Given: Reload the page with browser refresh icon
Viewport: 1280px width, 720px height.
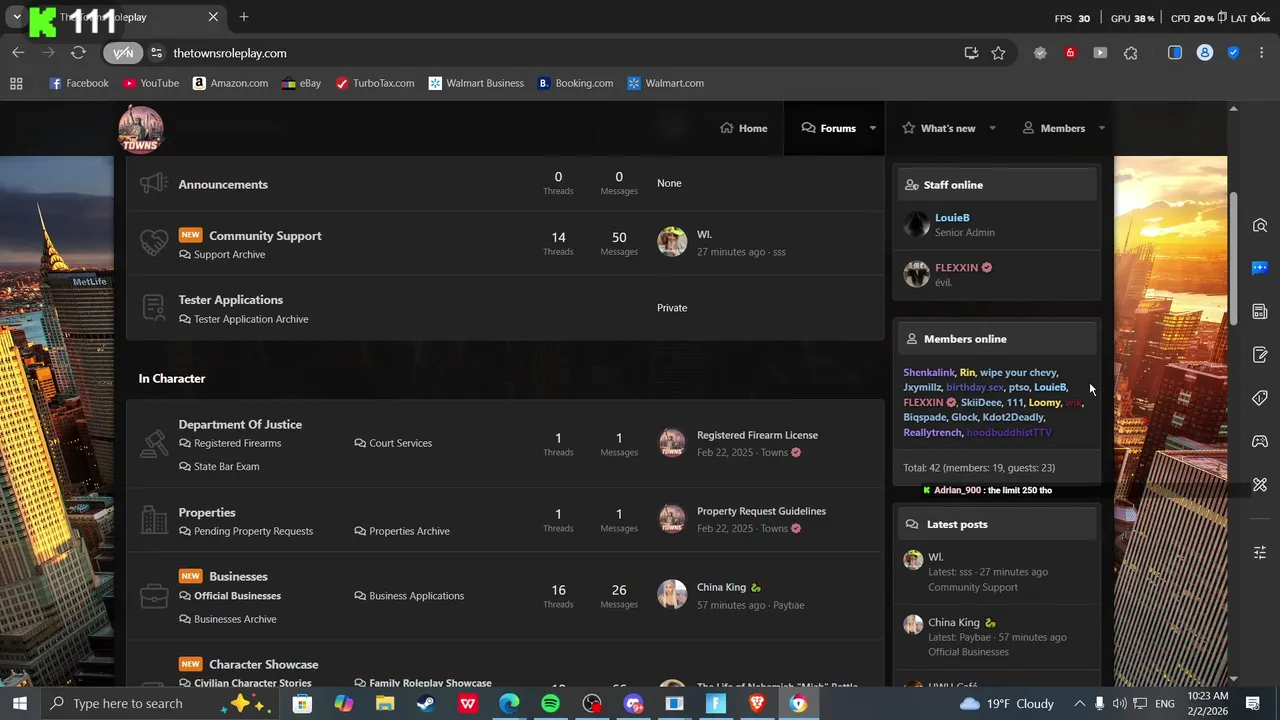Looking at the screenshot, I should pyautogui.click(x=78, y=53).
